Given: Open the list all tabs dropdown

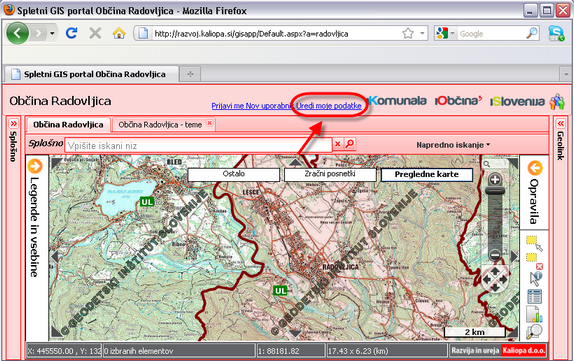Looking at the screenshot, I should pyautogui.click(x=565, y=74).
